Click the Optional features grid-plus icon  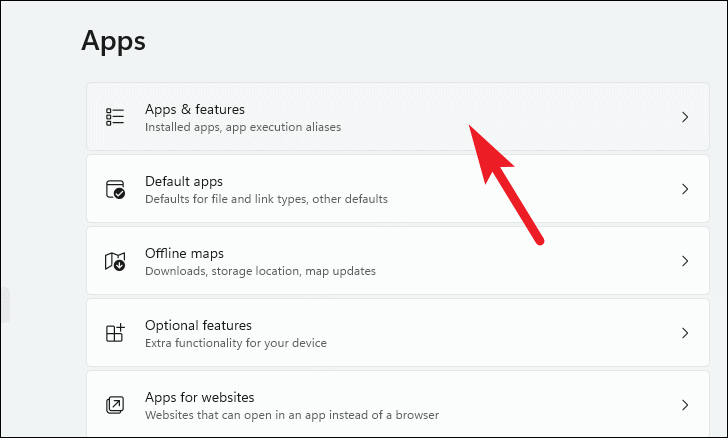pyautogui.click(x=115, y=333)
